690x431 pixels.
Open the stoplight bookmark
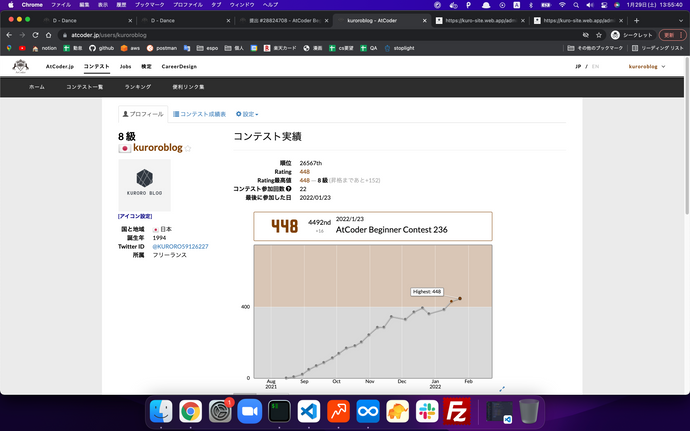[x=399, y=48]
